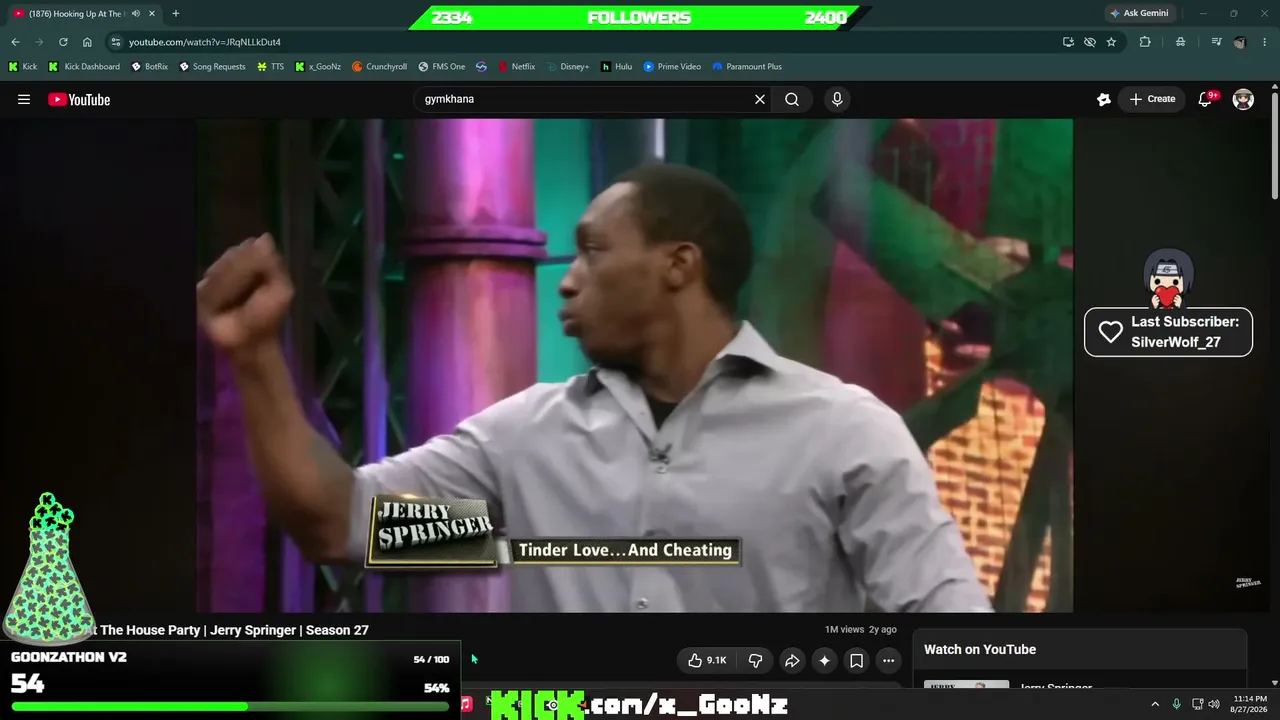Screen dimensions: 1280x720
Task: Open the Paramount Plus bookmark
Action: [x=747, y=66]
